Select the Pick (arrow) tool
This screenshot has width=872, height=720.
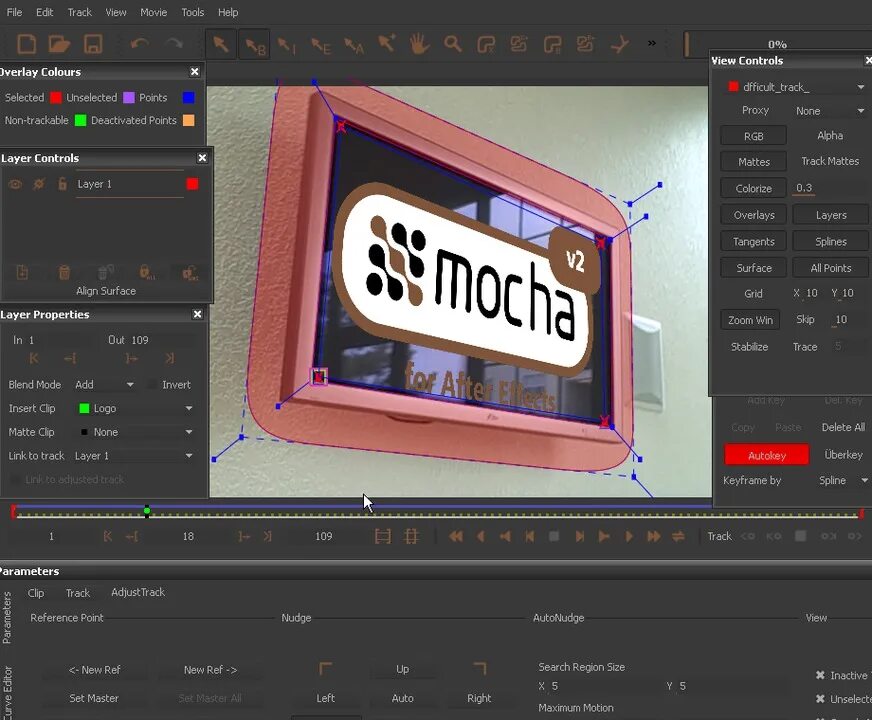(x=221, y=44)
